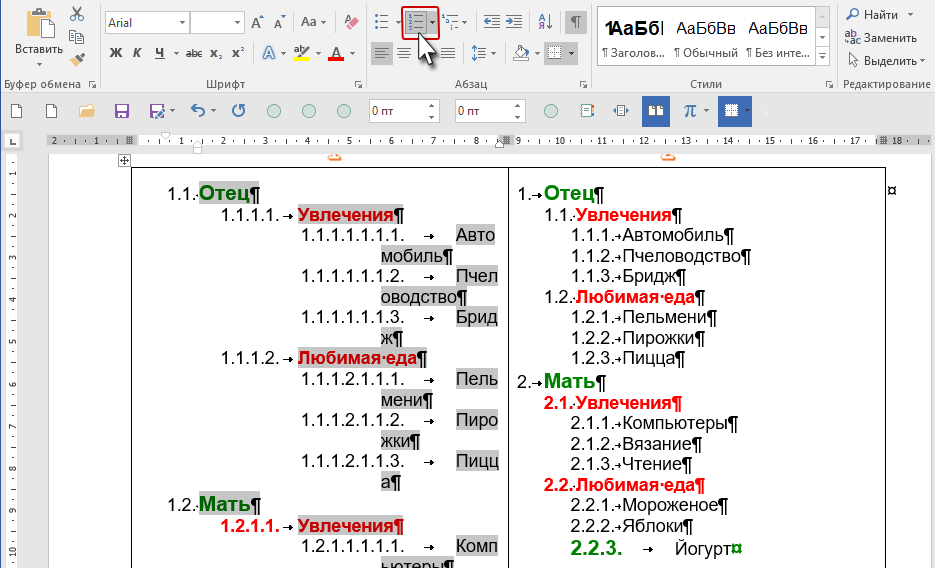935x568 pixels.
Task: Insert equation with the pi icon
Action: 689,110
